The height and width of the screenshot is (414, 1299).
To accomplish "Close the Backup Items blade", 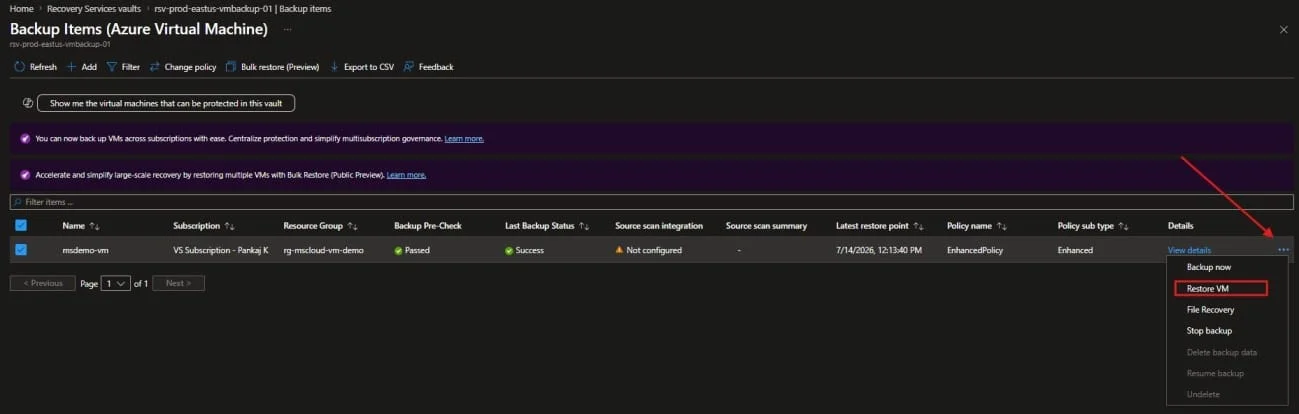I will [x=1283, y=30].
